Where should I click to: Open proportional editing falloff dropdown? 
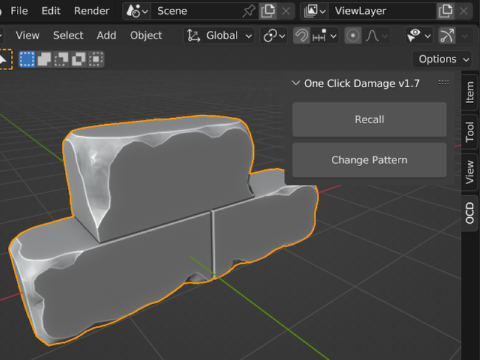pyautogui.click(x=377, y=35)
